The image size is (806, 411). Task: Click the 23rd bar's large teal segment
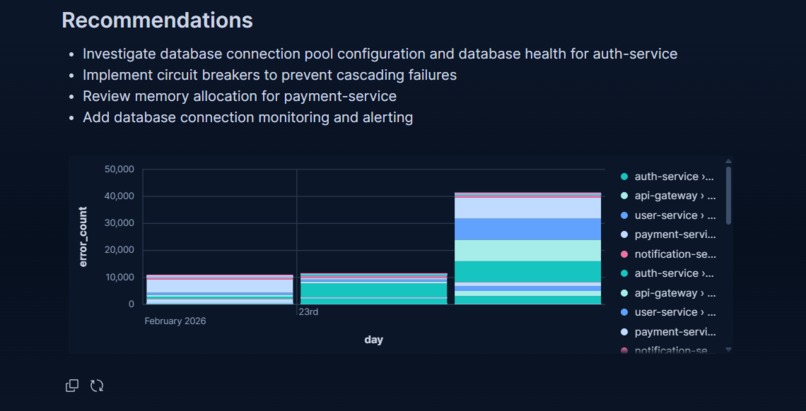point(374,290)
